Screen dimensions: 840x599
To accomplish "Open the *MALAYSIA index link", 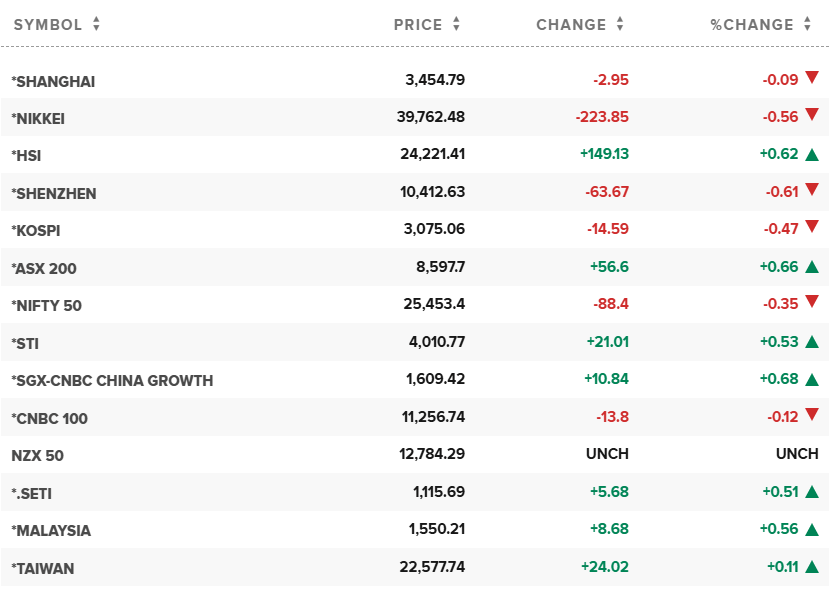I will [51, 530].
